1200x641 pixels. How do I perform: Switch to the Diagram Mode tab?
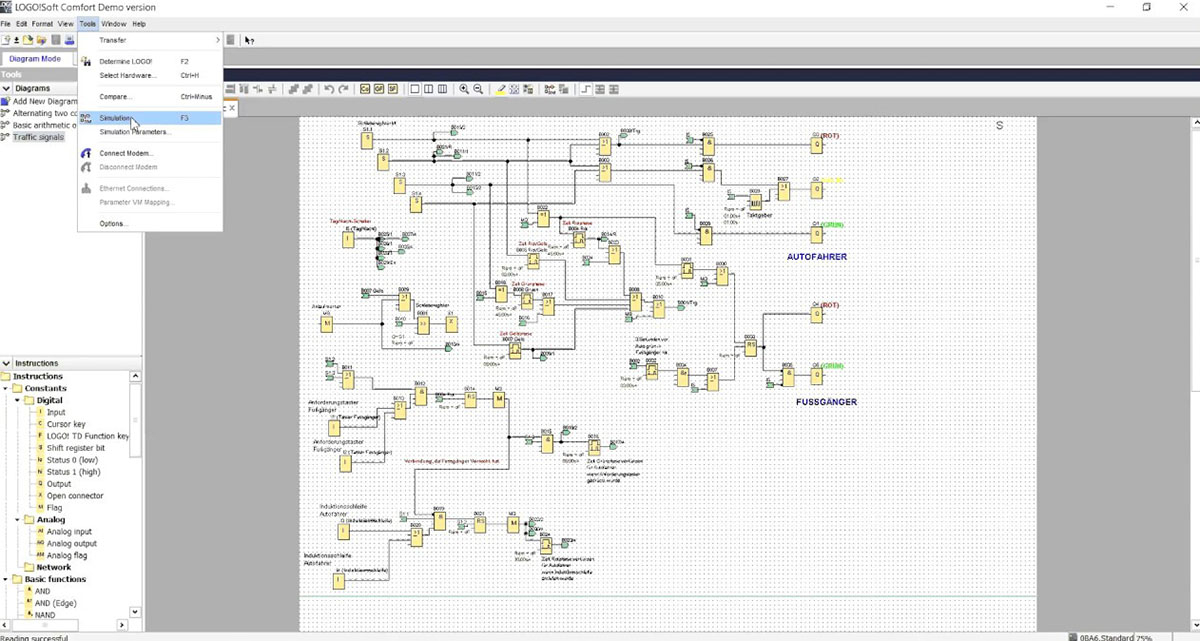point(35,59)
